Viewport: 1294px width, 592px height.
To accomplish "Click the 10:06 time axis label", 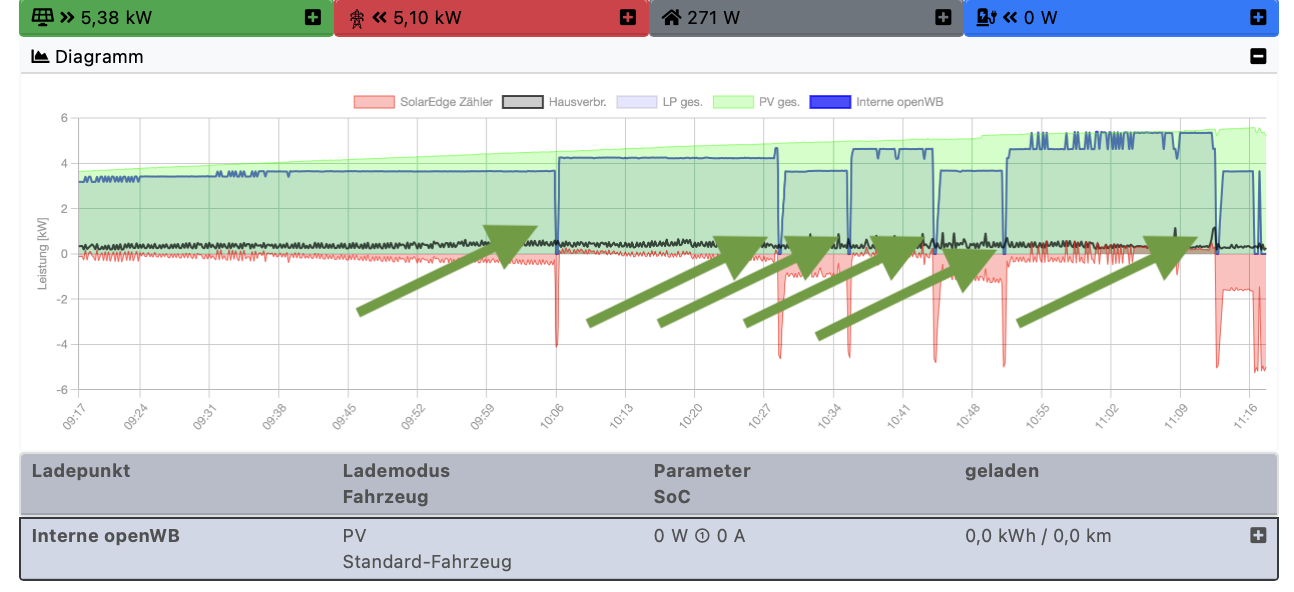I will click(551, 416).
